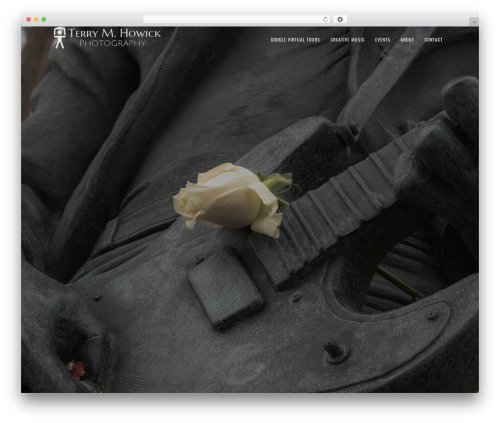Maximize the window with the green button
500x423 pixels.
(44, 19)
